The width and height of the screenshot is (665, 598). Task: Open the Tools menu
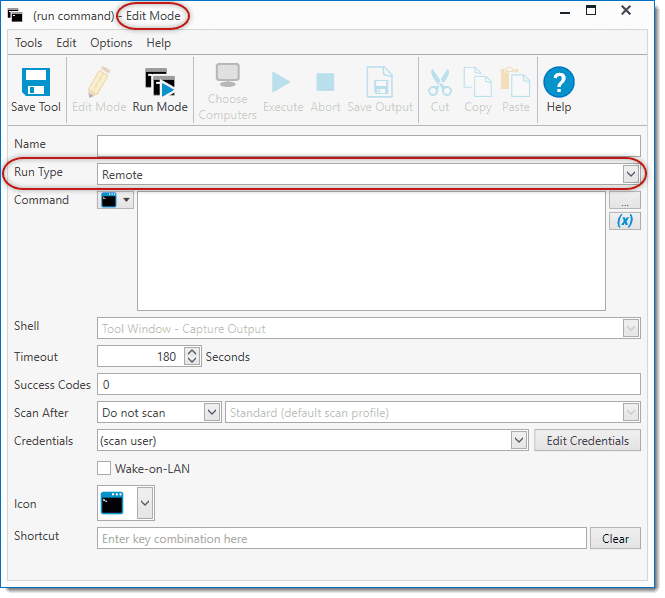coord(28,43)
